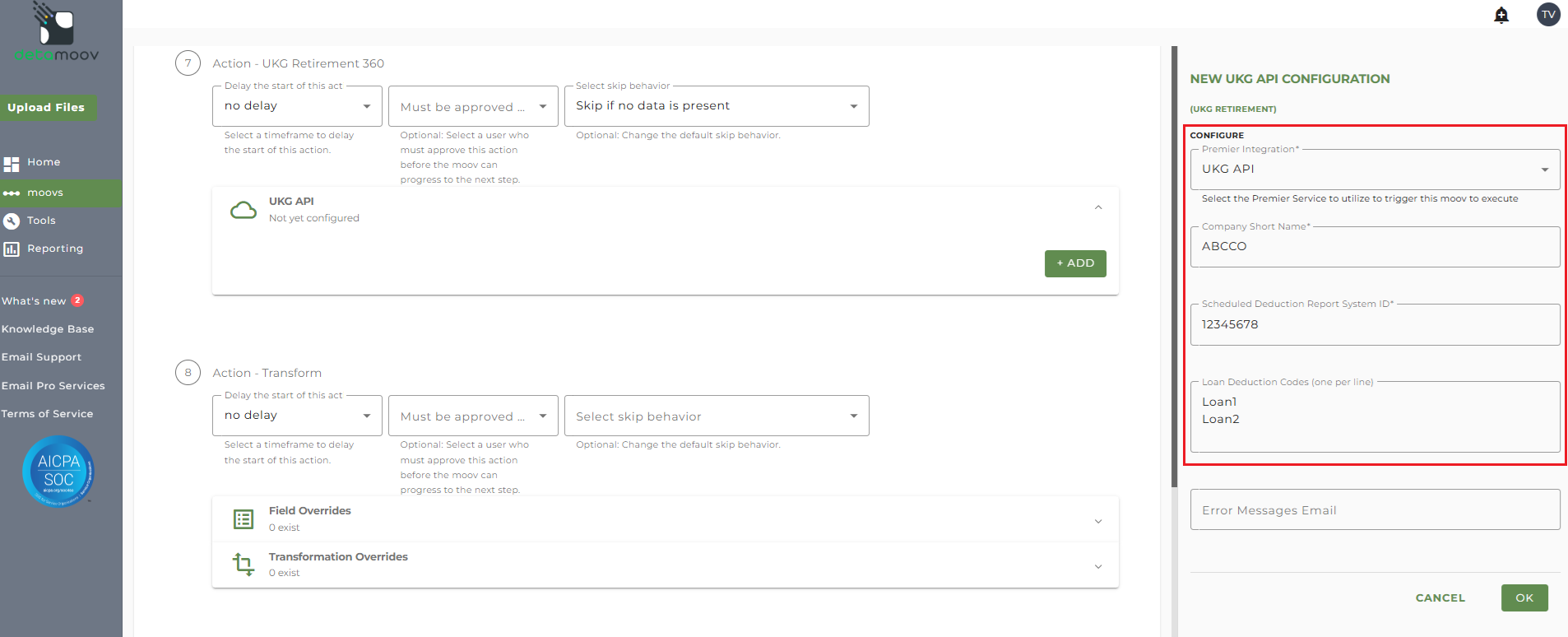The height and width of the screenshot is (637, 1568).
Task: Open the Premier Integration dropdown
Action: point(1375,170)
